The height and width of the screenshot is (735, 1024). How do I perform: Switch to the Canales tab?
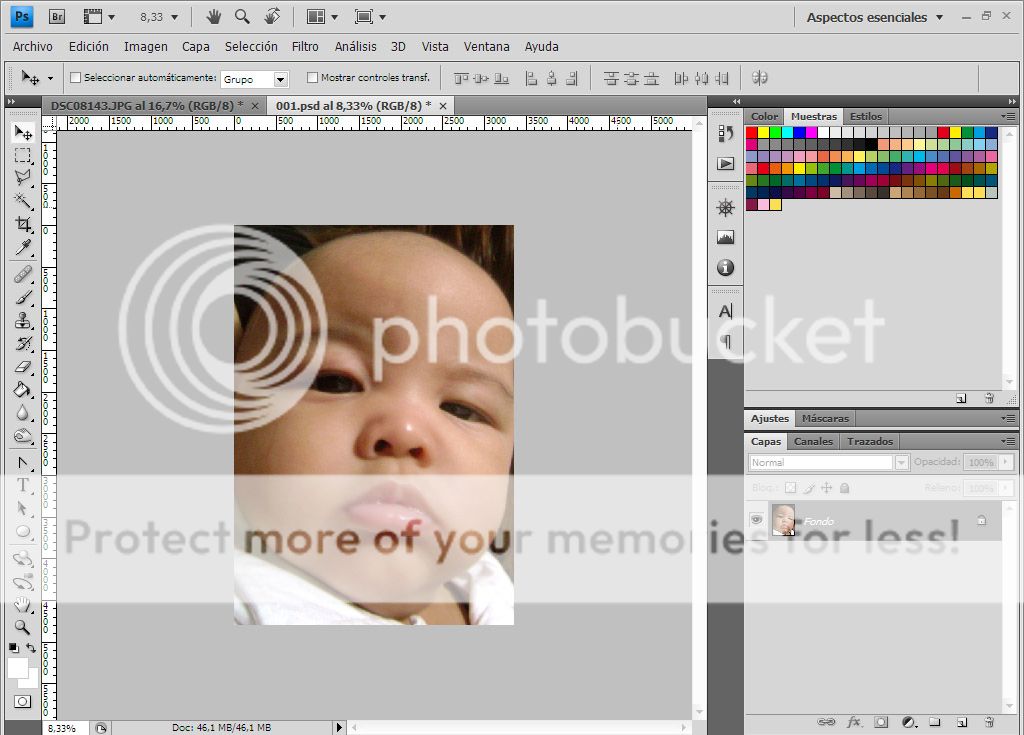pyautogui.click(x=813, y=442)
